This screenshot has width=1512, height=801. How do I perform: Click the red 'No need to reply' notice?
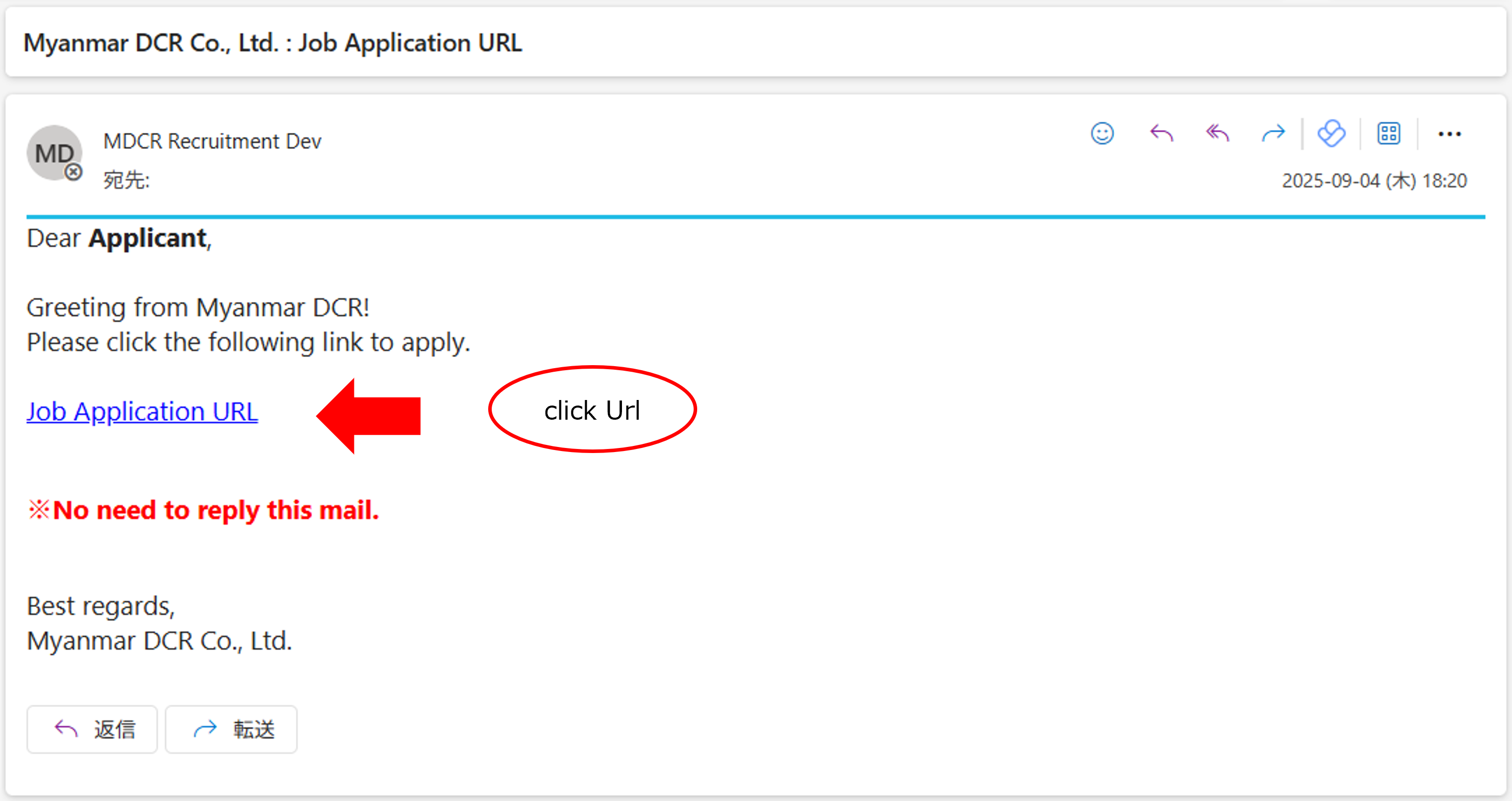[x=203, y=510]
